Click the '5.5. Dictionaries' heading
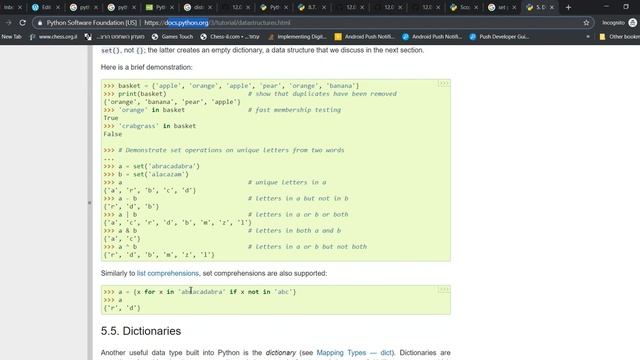 tap(141, 331)
